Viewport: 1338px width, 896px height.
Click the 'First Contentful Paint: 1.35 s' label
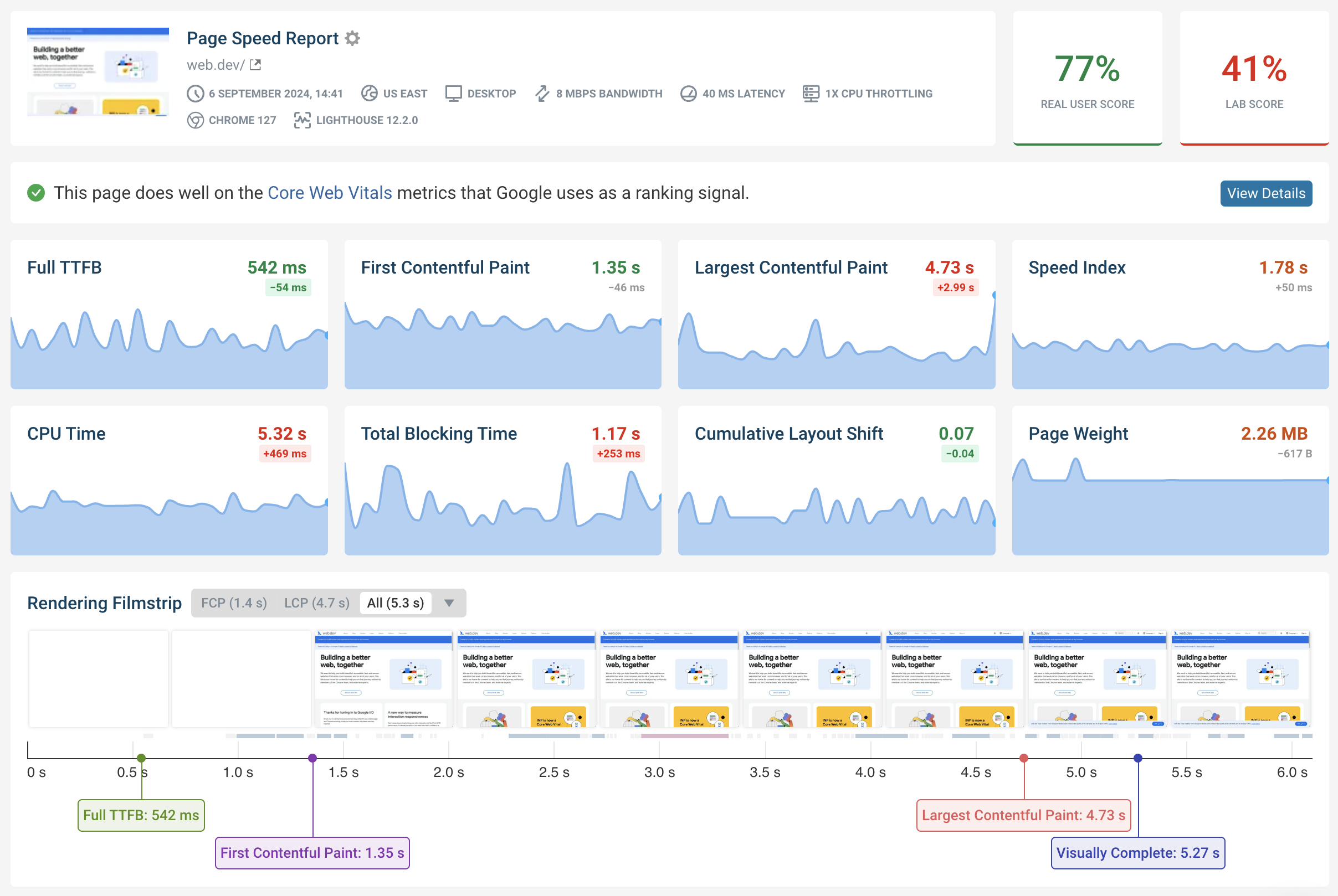[x=312, y=853]
